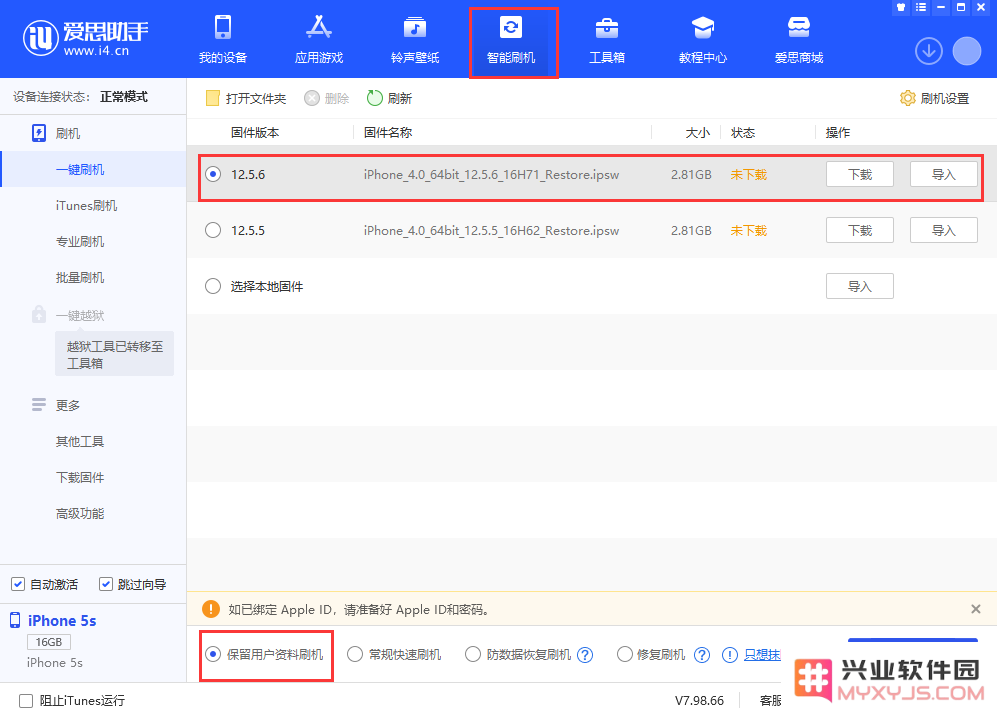The image size is (997, 717).
Task: Open the 只想抹 link
Action: (x=762, y=655)
